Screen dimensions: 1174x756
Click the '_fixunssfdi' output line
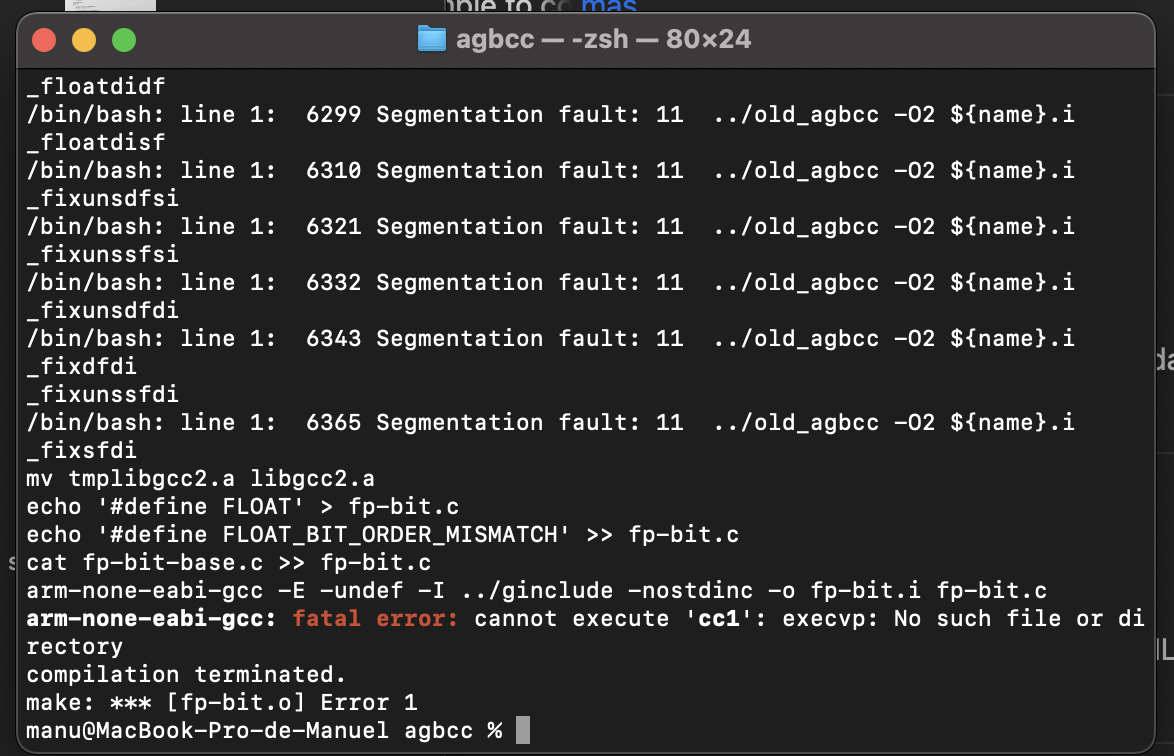tap(103, 395)
